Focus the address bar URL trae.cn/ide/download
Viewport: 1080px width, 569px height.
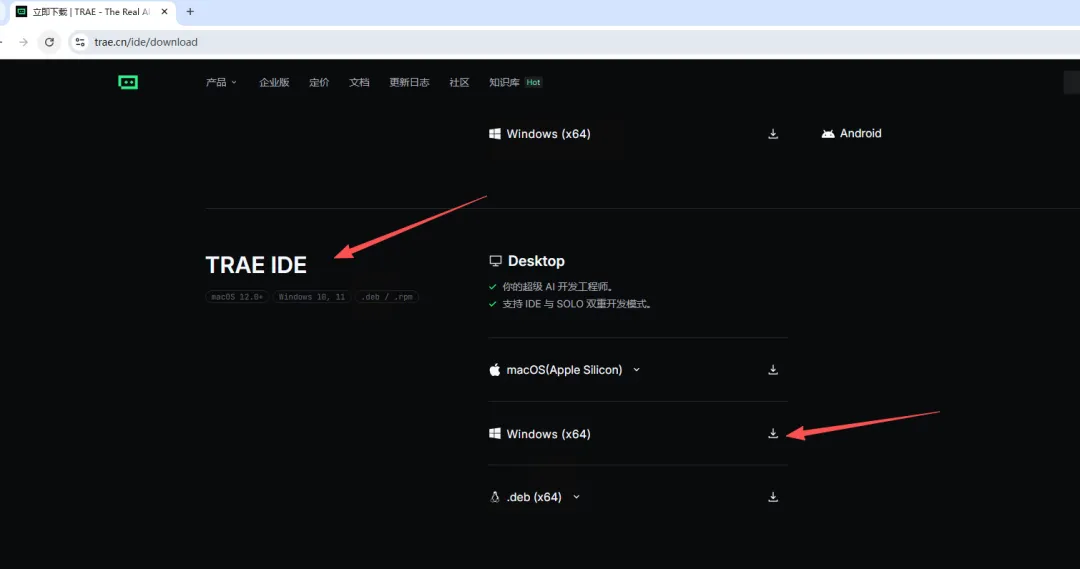[146, 42]
